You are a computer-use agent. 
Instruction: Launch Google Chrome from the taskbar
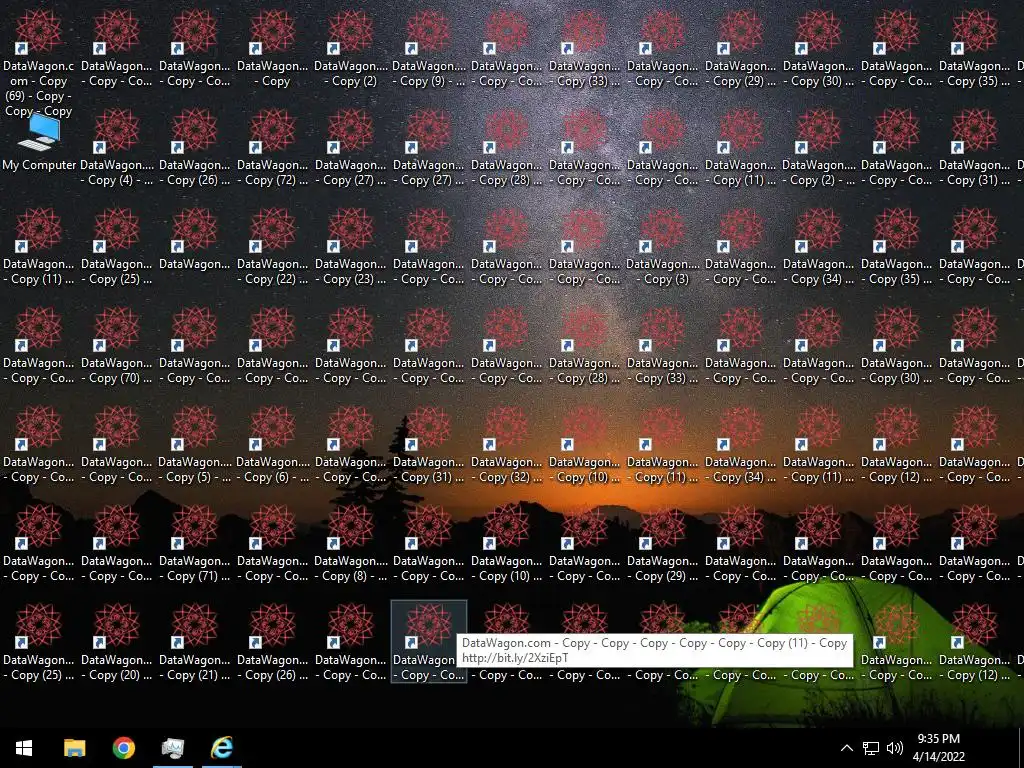(x=123, y=748)
